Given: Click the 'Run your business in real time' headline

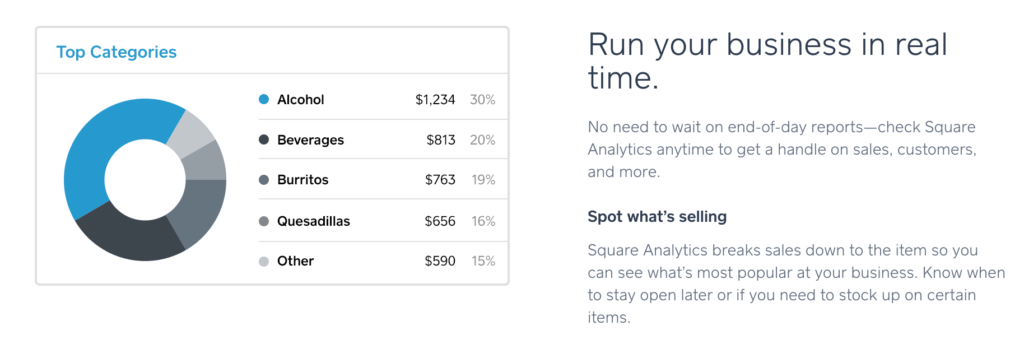Looking at the screenshot, I should tap(768, 62).
